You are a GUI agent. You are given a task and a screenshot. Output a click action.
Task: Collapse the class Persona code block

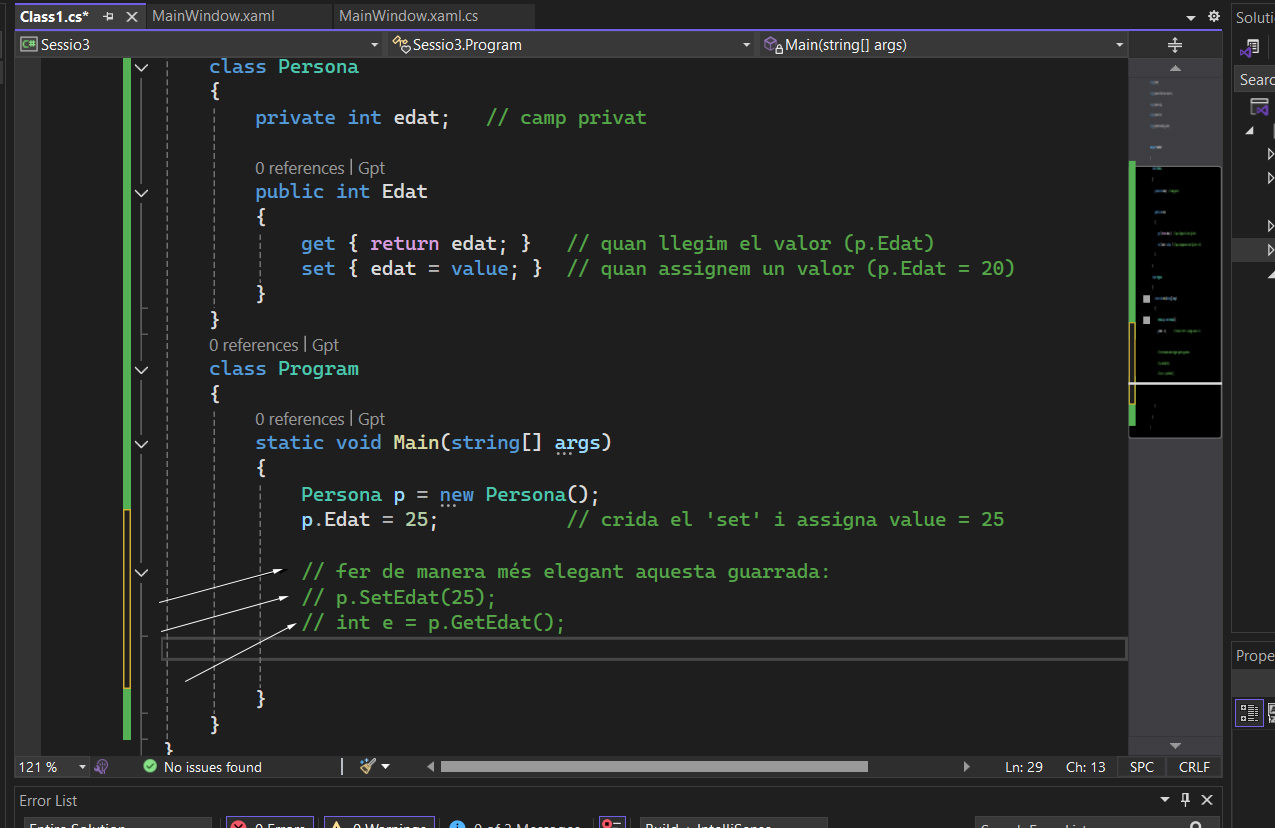[141, 67]
